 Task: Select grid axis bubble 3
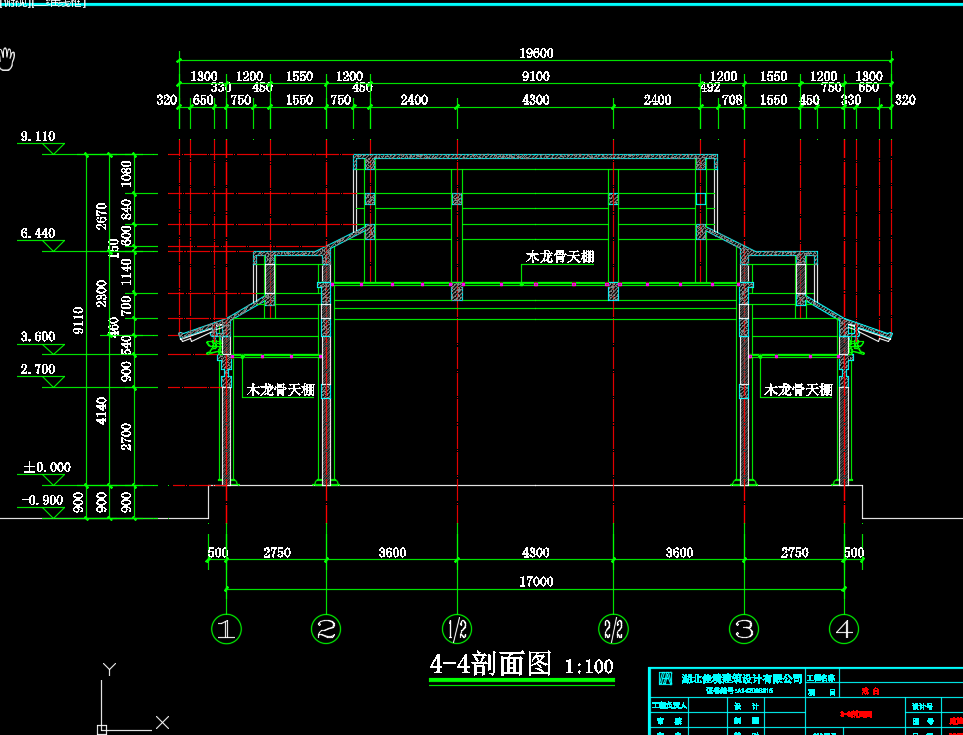point(744,629)
